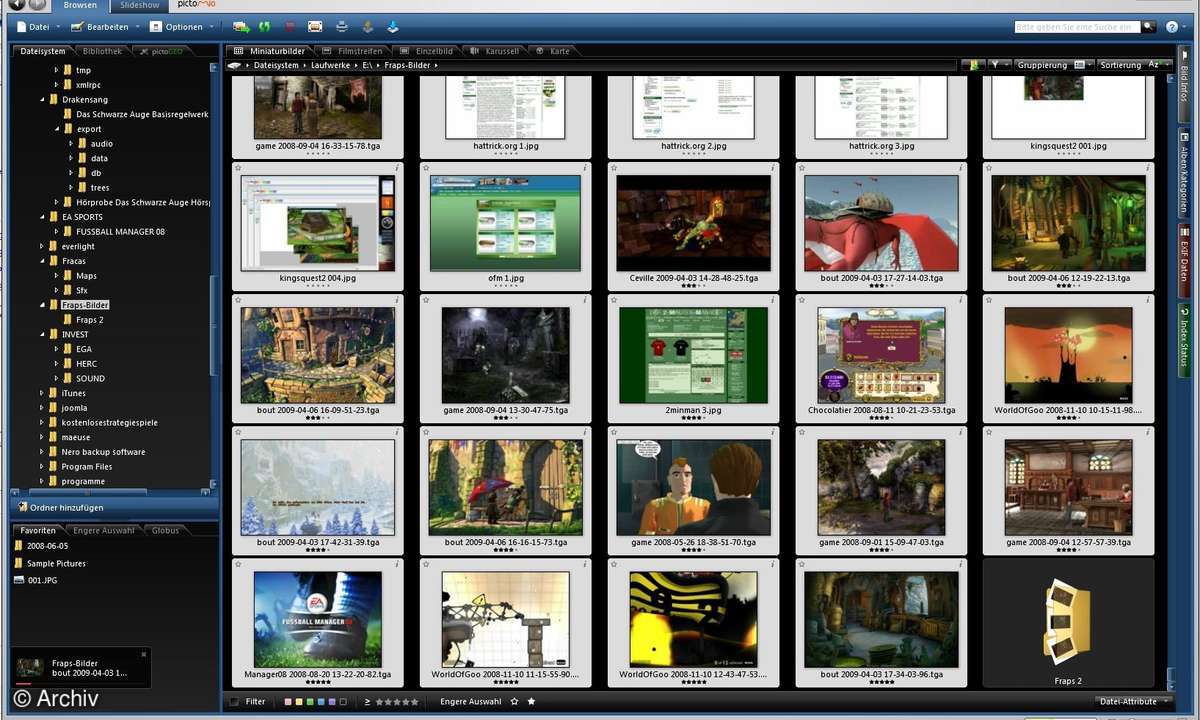The height and width of the screenshot is (720, 1200).
Task: Expand the iTunes folder node
Action: tap(42, 393)
